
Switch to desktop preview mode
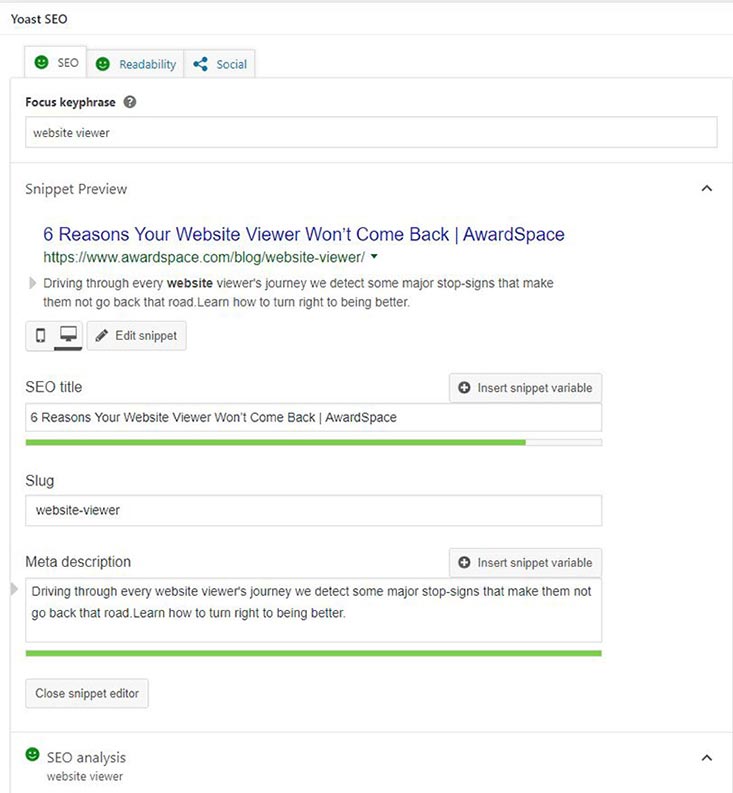tap(68, 336)
